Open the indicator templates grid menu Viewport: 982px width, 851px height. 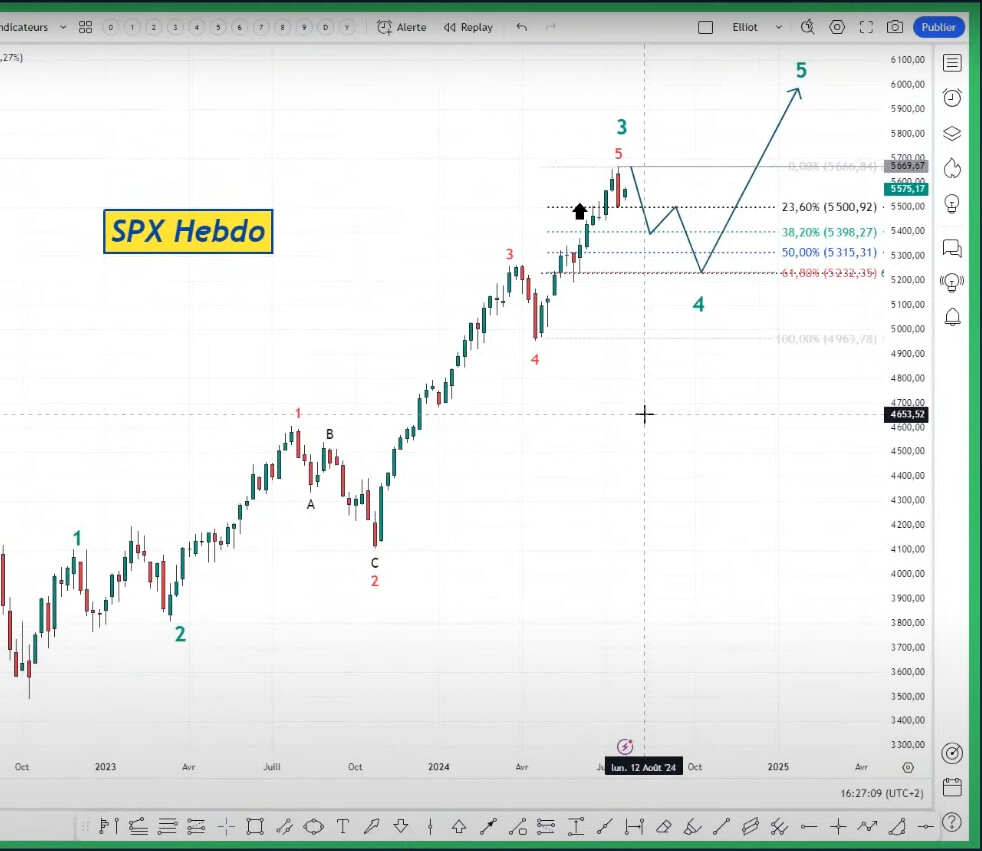tap(85, 27)
